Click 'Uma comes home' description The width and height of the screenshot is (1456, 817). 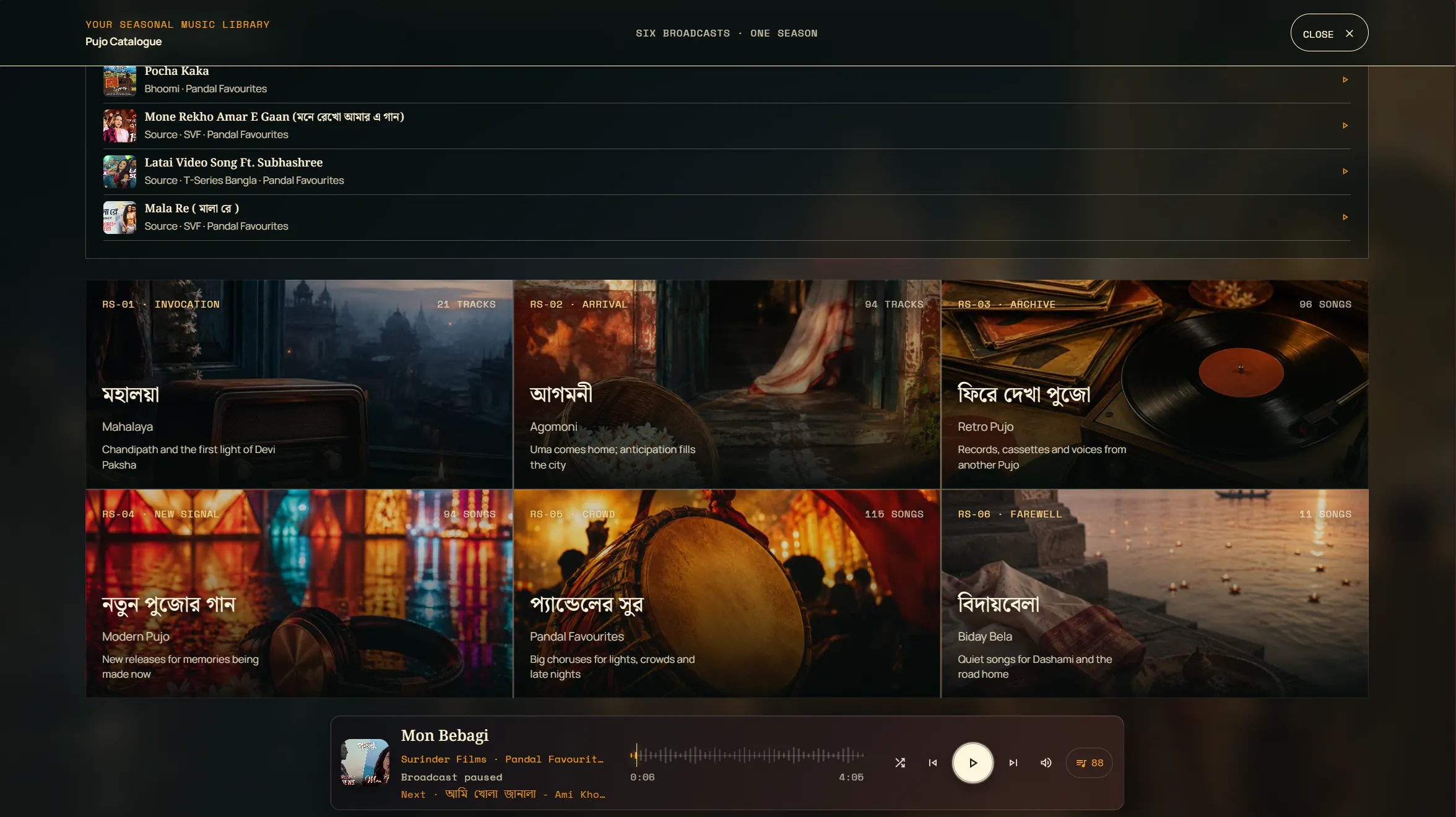[613, 457]
